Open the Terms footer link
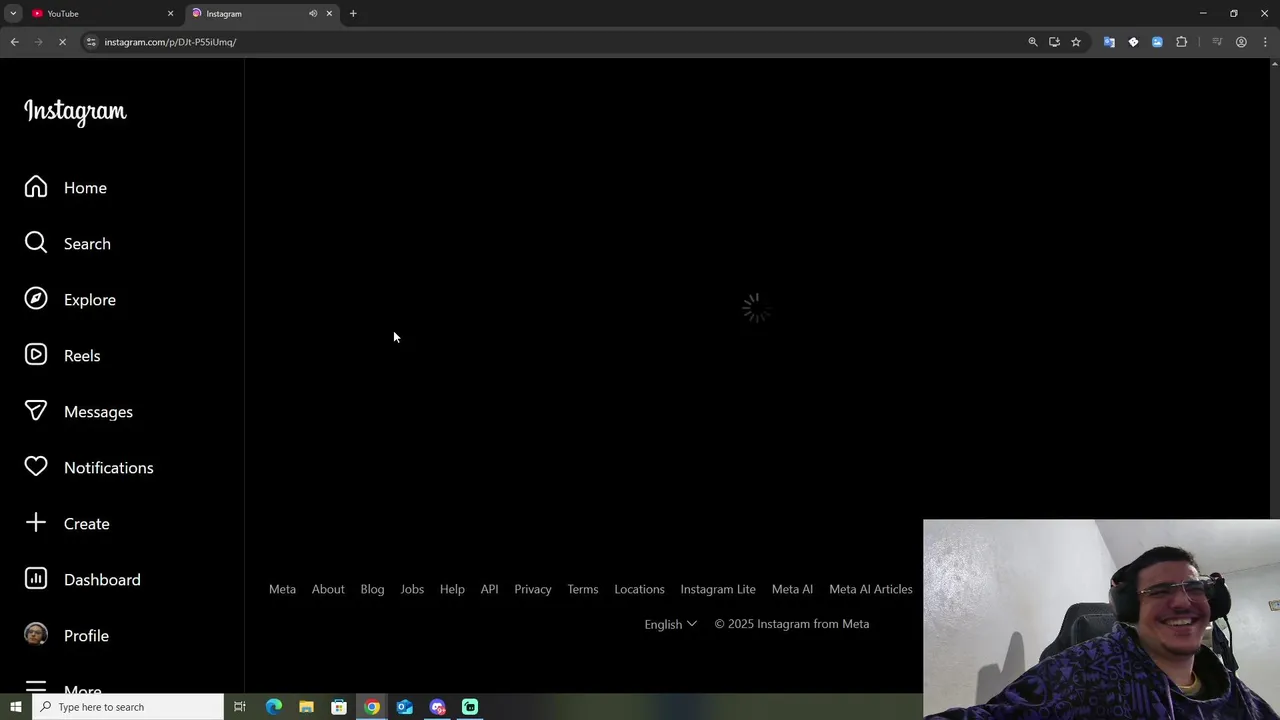This screenshot has width=1280, height=720. (x=583, y=589)
